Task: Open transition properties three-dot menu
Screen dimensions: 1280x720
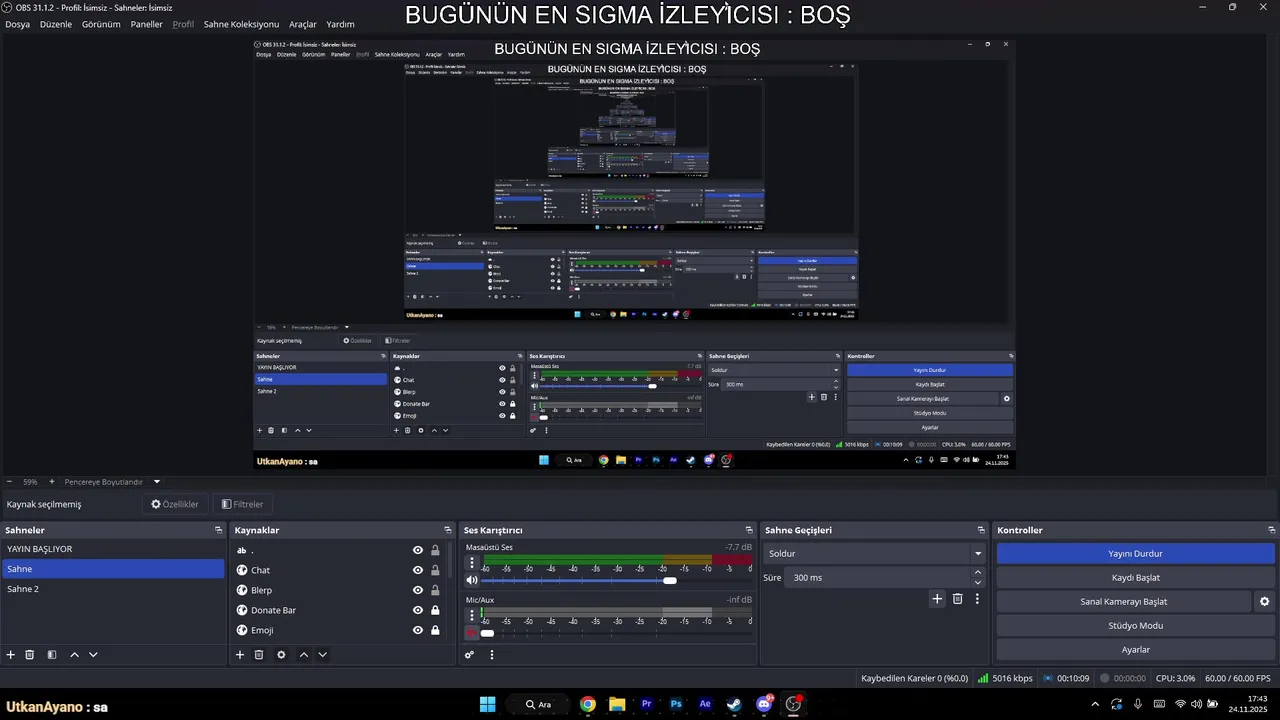Action: [977, 599]
